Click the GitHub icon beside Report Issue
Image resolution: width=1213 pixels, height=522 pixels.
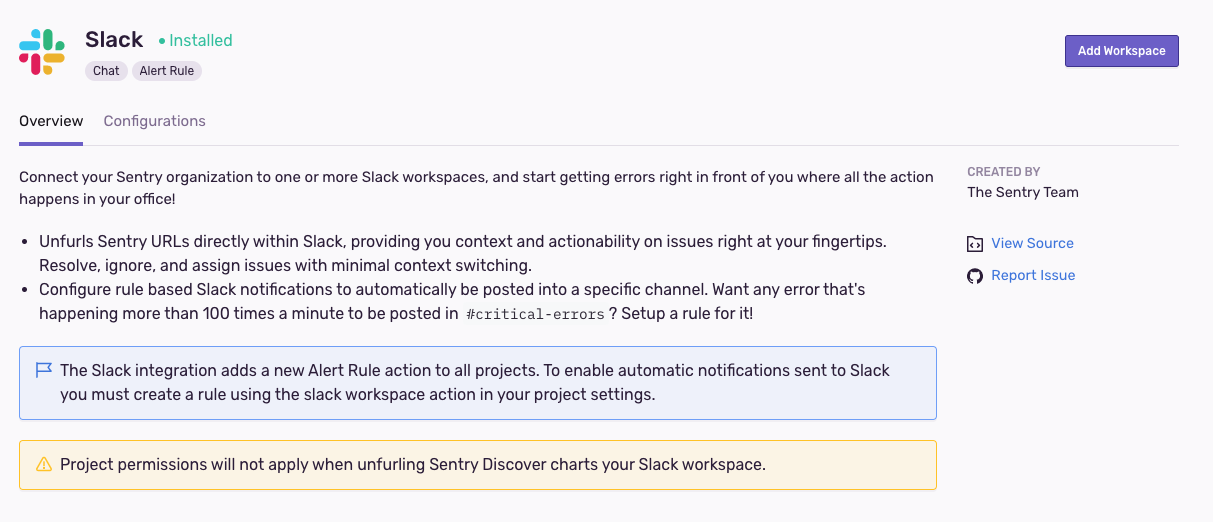click(x=975, y=276)
